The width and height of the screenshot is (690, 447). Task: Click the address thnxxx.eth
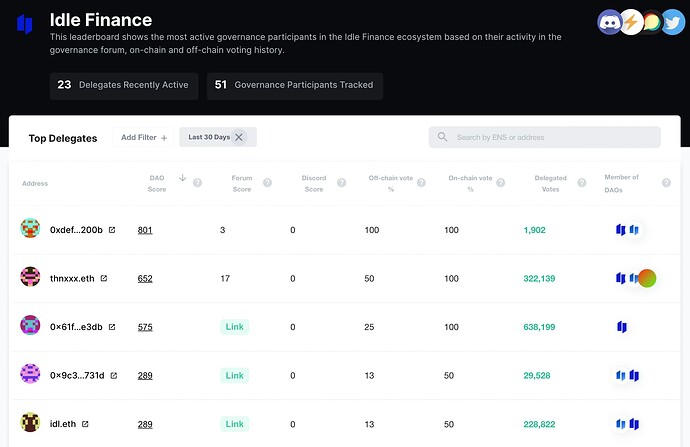pos(72,278)
